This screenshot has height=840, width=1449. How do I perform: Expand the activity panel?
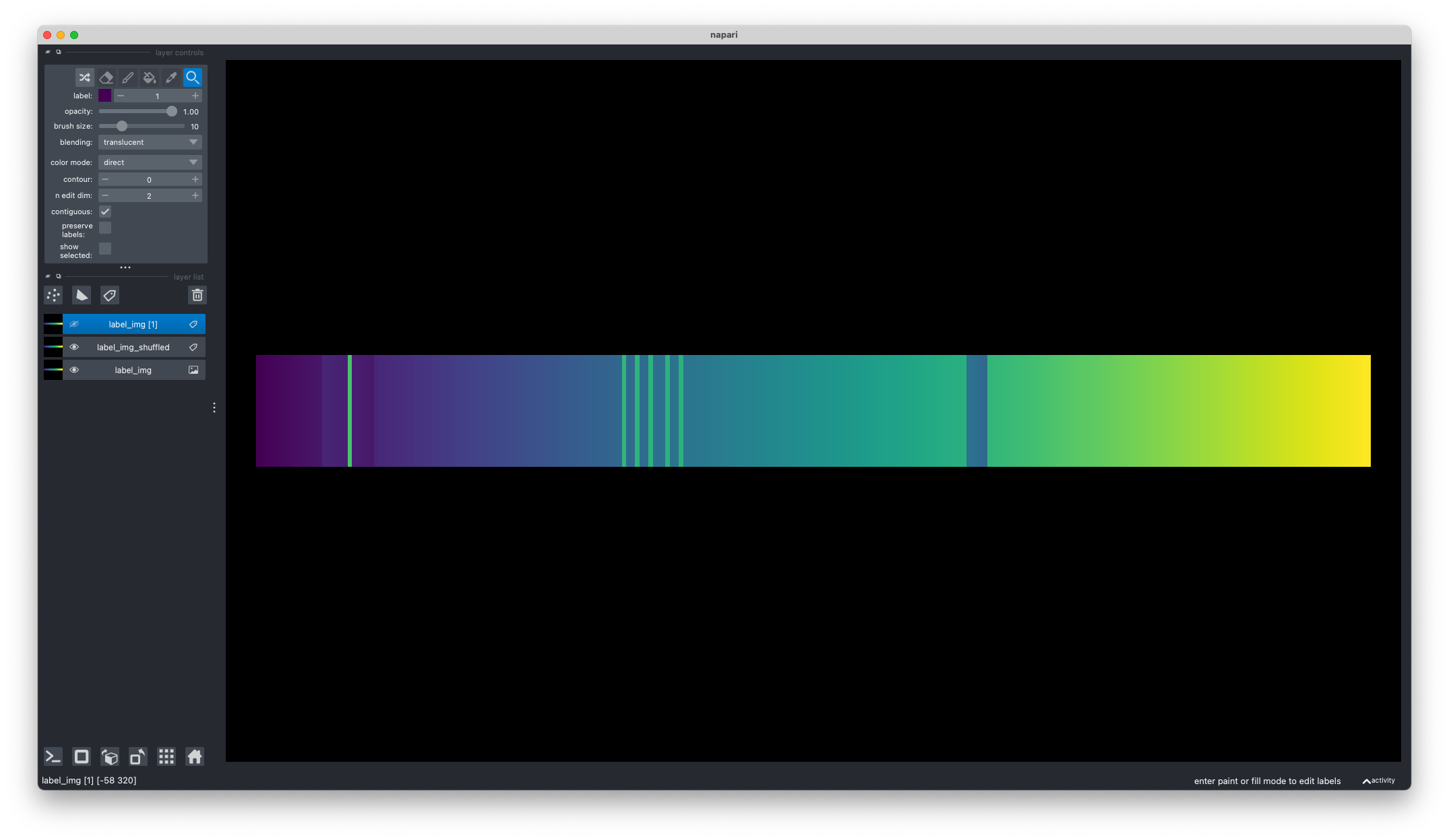pyautogui.click(x=1379, y=781)
